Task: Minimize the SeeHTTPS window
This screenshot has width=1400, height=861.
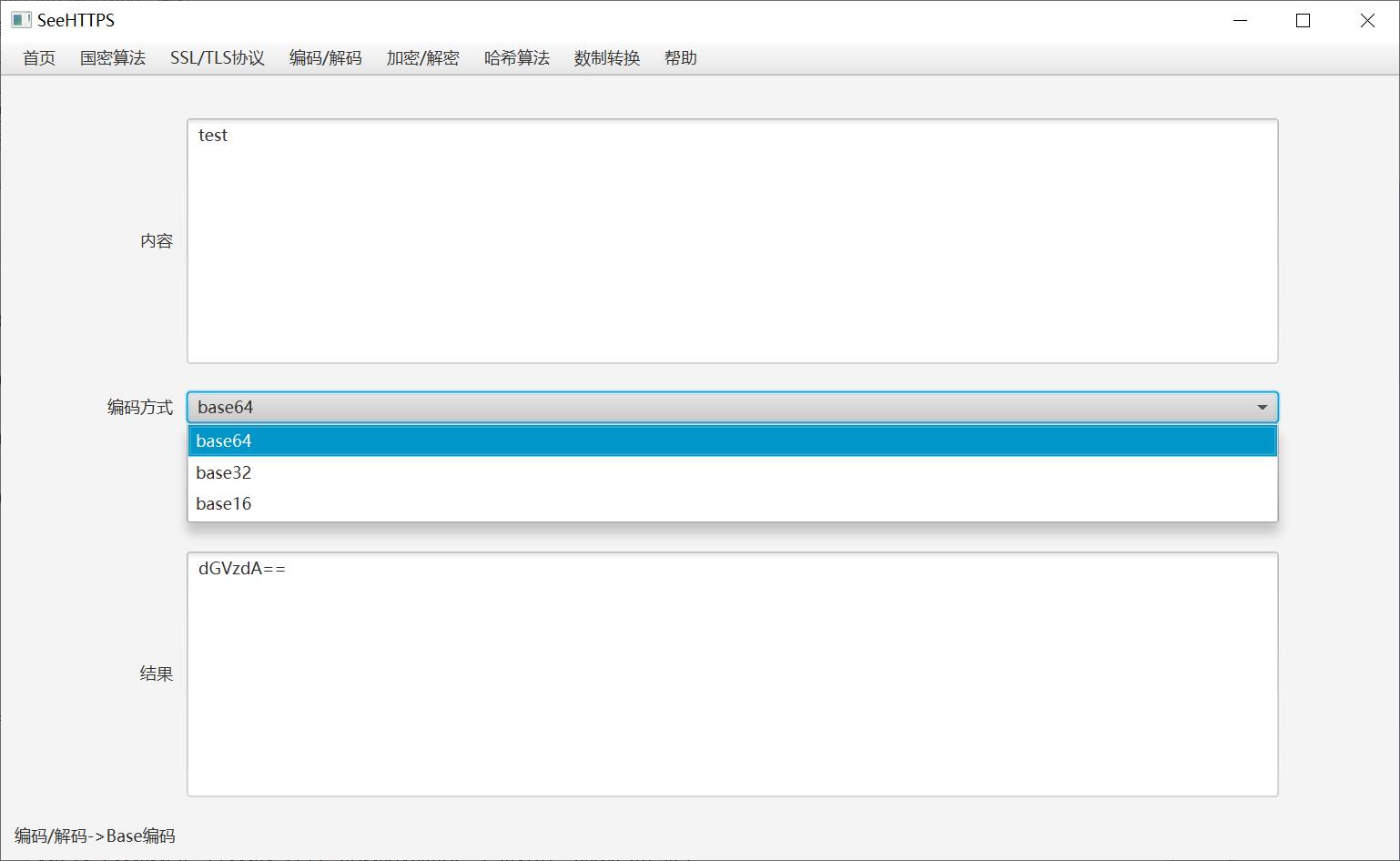Action: pyautogui.click(x=1240, y=20)
